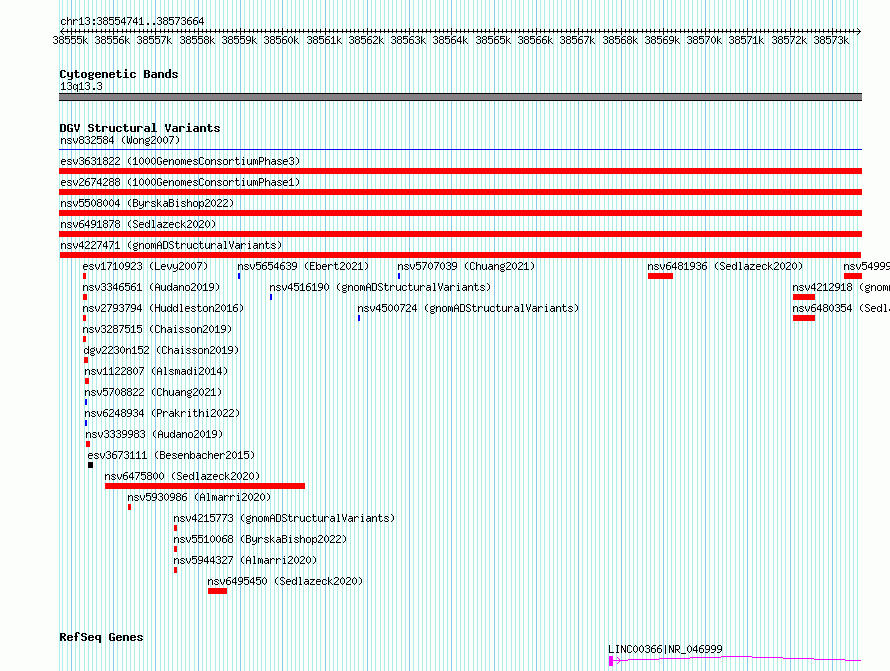Click the blue line of nsv832584
890x671 pixels.
(460, 150)
